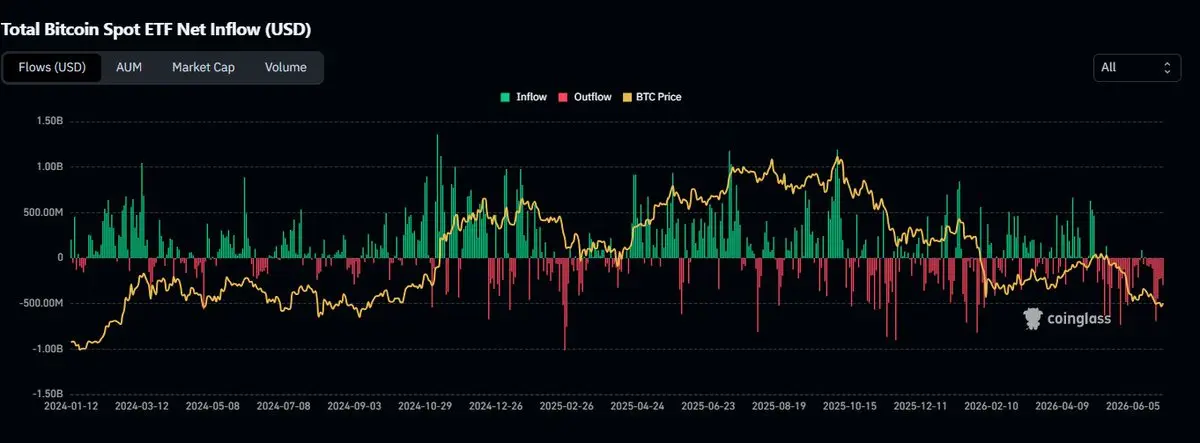
Task: Click the 2025-02-26 date label
Action: [568, 408]
